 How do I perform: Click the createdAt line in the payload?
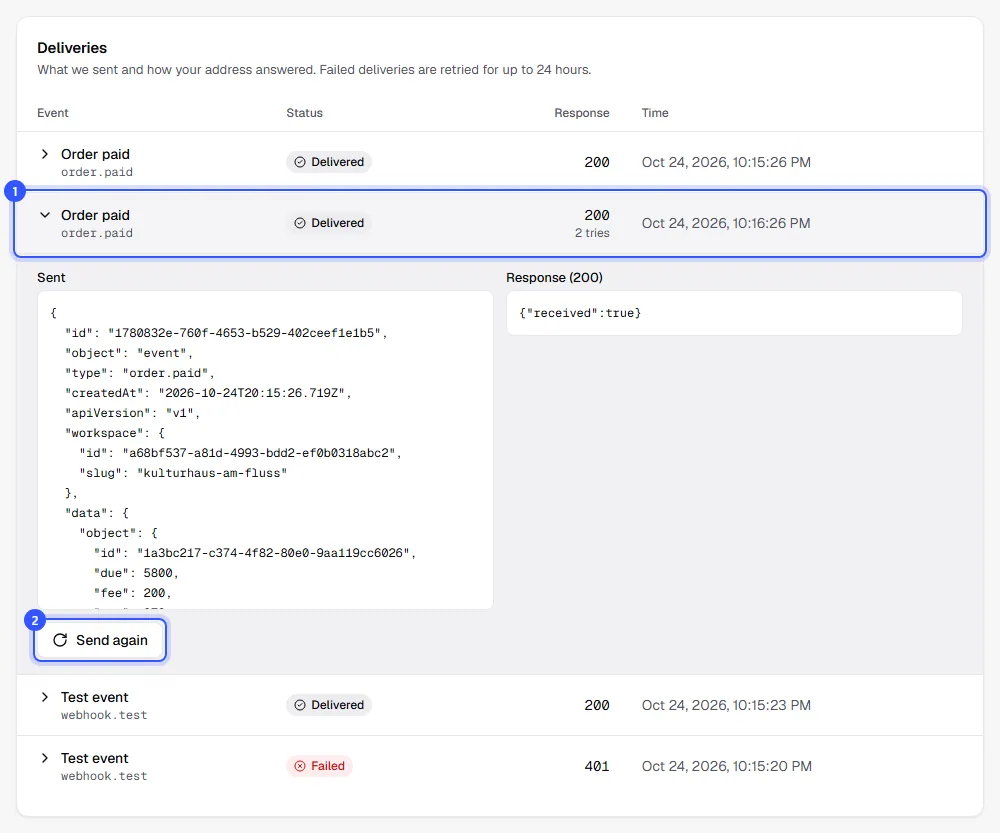208,393
